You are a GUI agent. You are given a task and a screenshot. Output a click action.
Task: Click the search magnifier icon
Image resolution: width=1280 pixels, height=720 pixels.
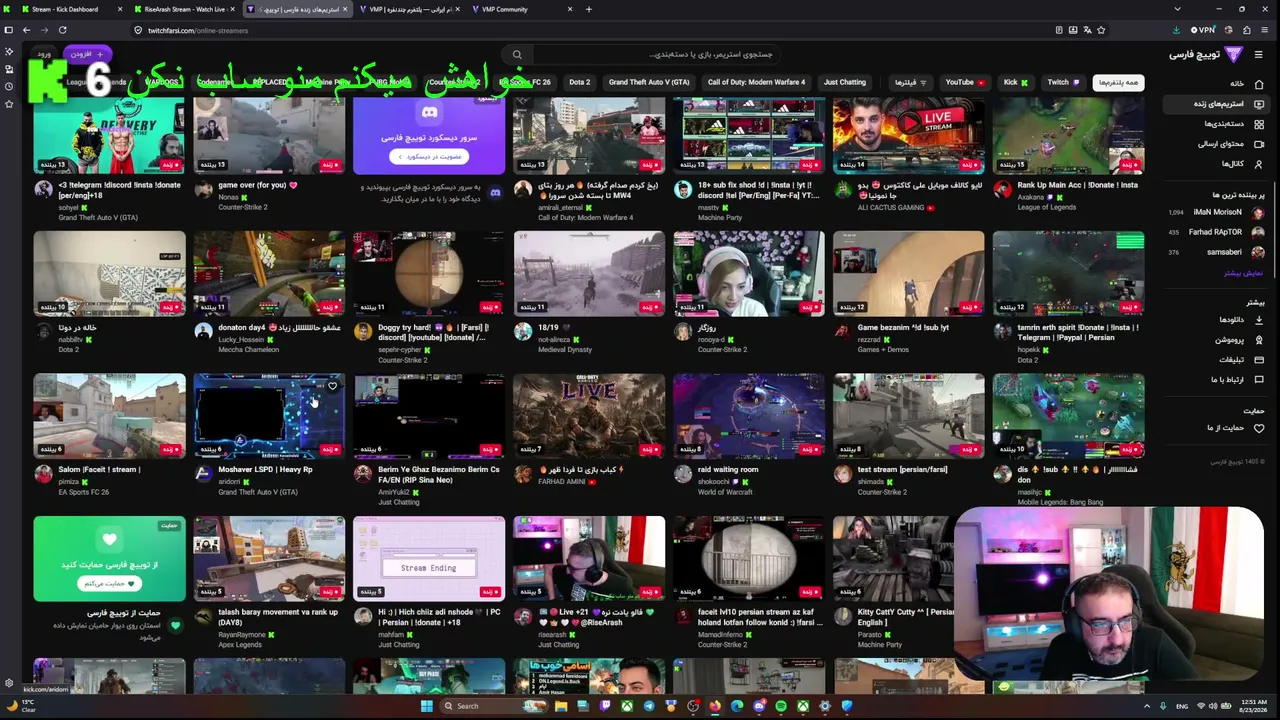(x=517, y=54)
